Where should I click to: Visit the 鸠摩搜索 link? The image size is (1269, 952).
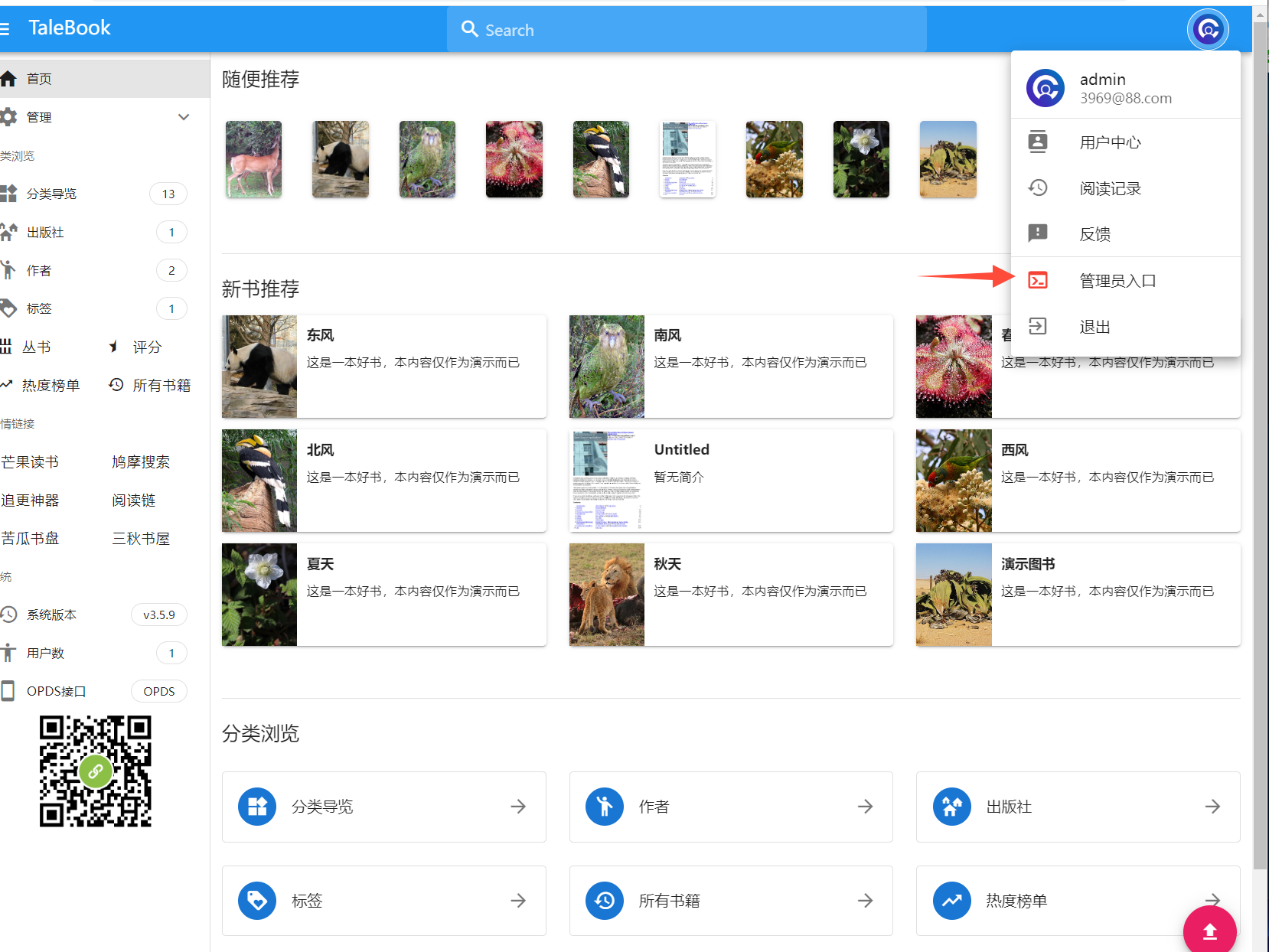click(x=141, y=461)
